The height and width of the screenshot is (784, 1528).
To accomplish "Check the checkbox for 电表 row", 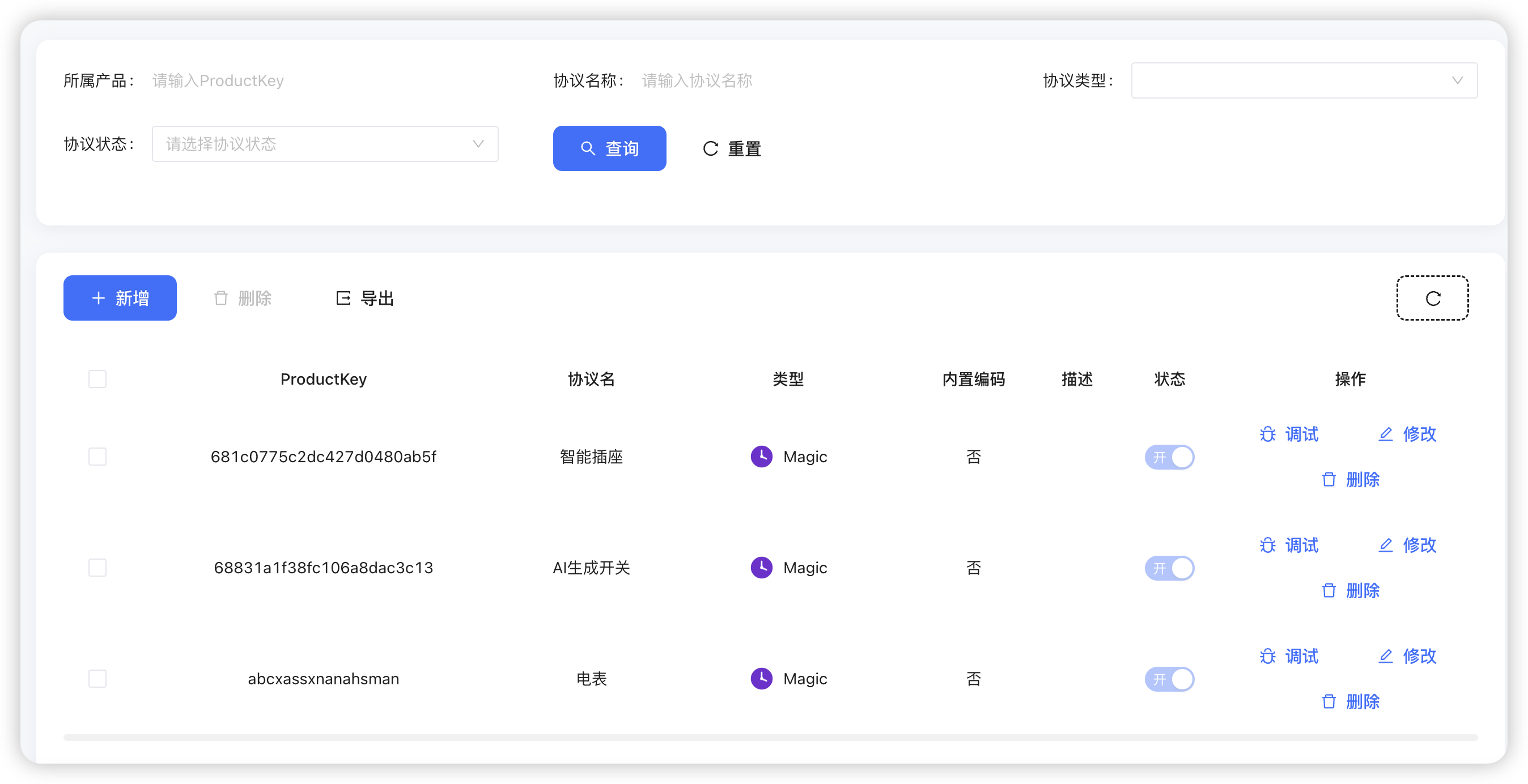I will [97, 679].
